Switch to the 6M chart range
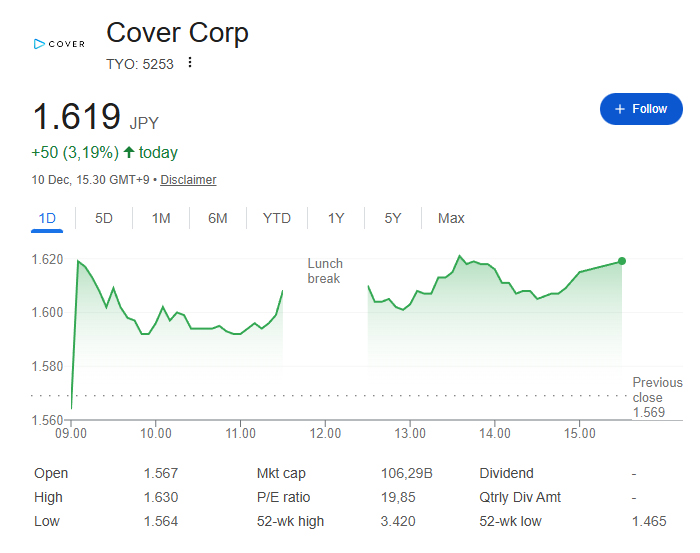 click(217, 218)
